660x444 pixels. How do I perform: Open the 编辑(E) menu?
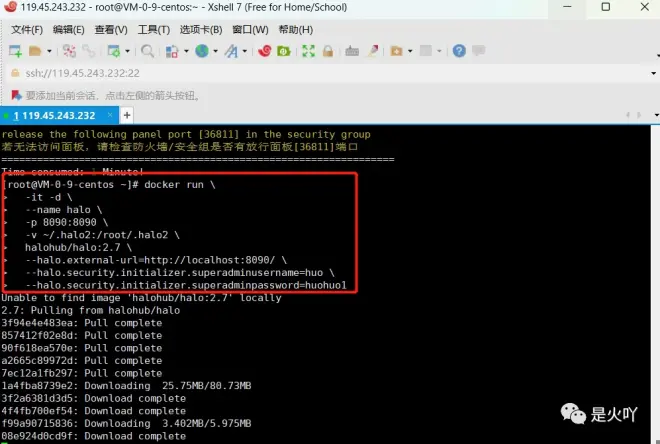click(x=69, y=30)
